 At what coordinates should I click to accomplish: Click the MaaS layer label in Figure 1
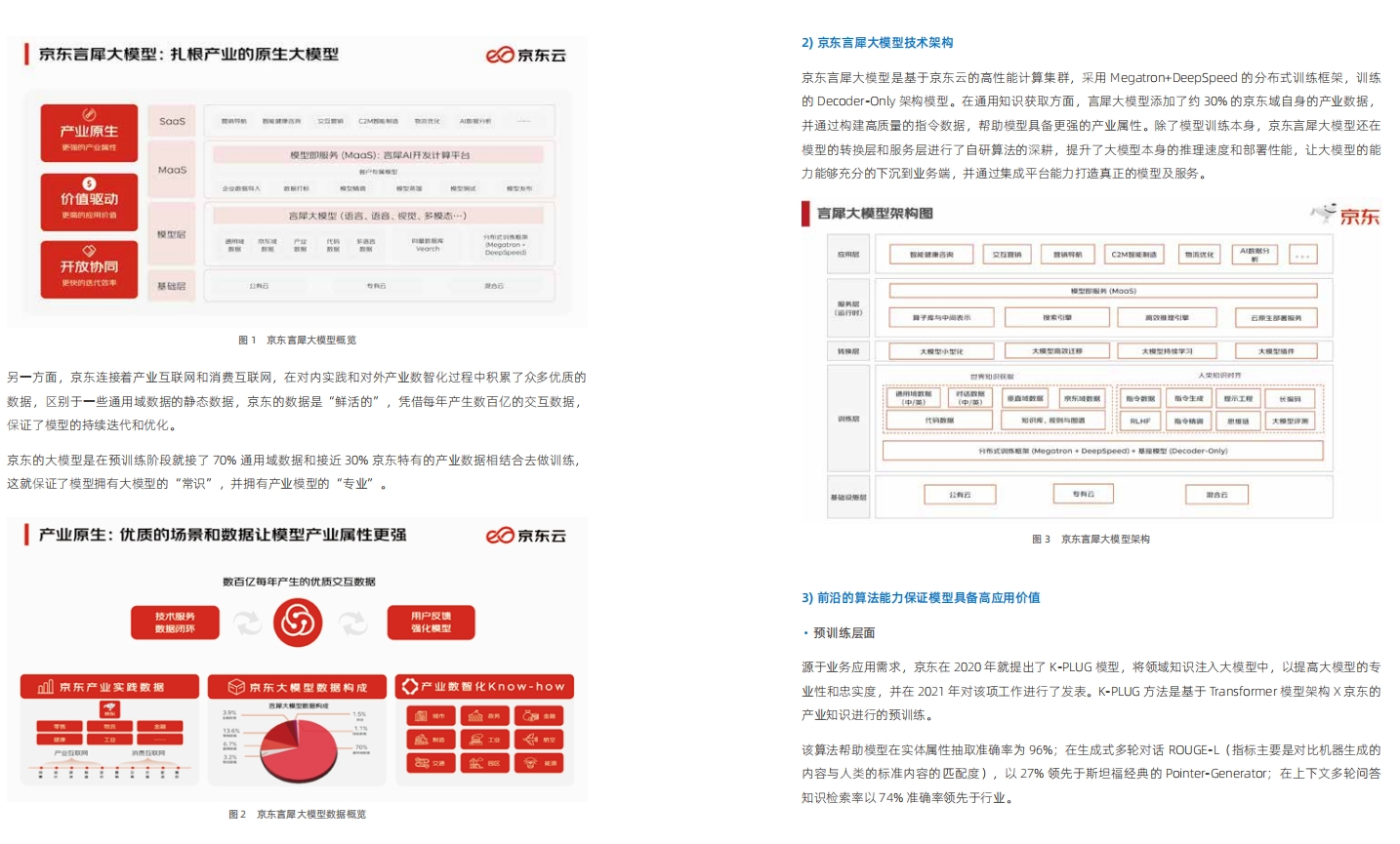[x=172, y=170]
